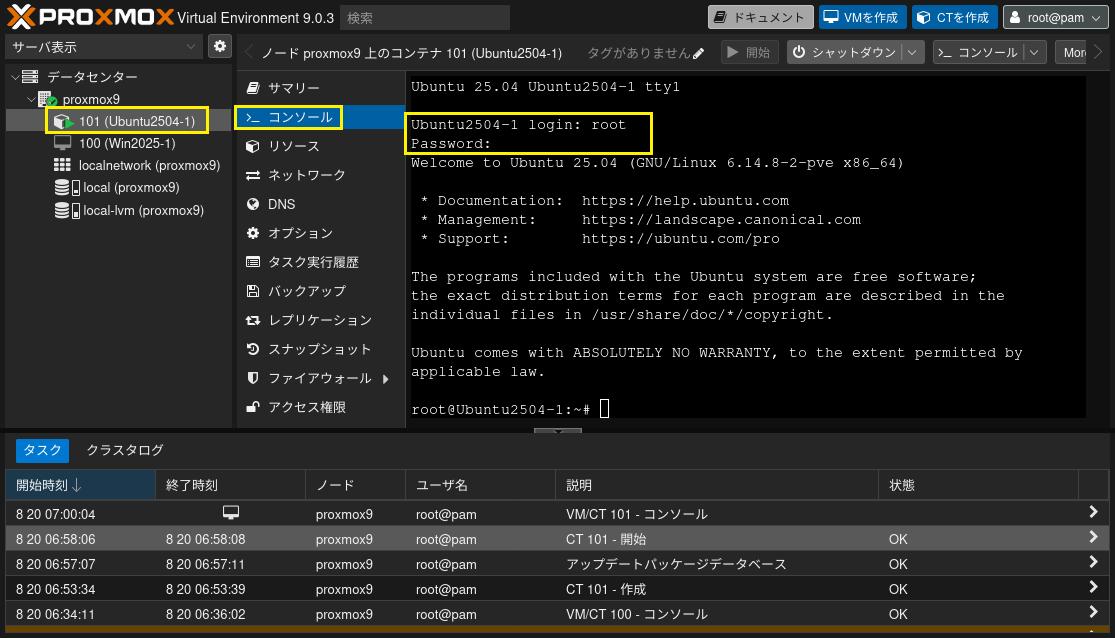Click シャットダウン button
Image resolution: width=1115 pixels, height=638 pixels.
coord(844,53)
